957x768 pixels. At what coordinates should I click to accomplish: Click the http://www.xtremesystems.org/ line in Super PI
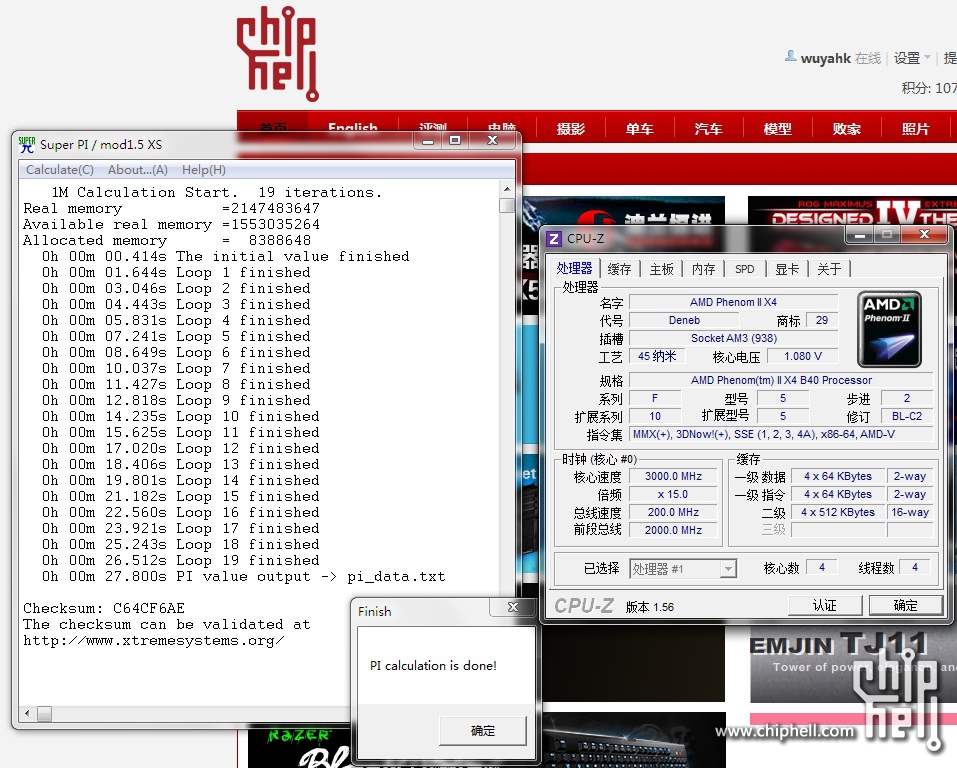coord(154,640)
